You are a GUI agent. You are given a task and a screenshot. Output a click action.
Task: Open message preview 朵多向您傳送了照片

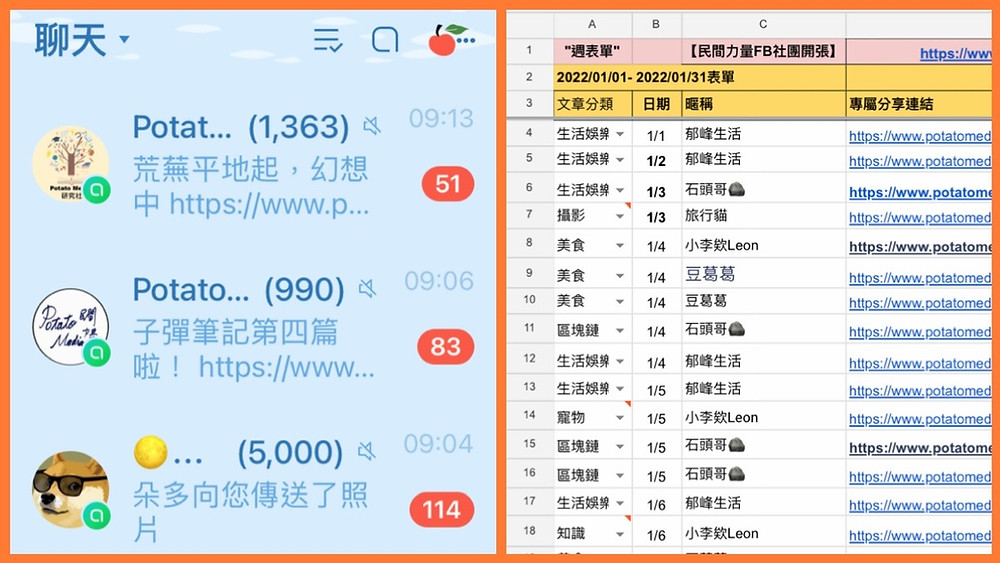(250, 512)
